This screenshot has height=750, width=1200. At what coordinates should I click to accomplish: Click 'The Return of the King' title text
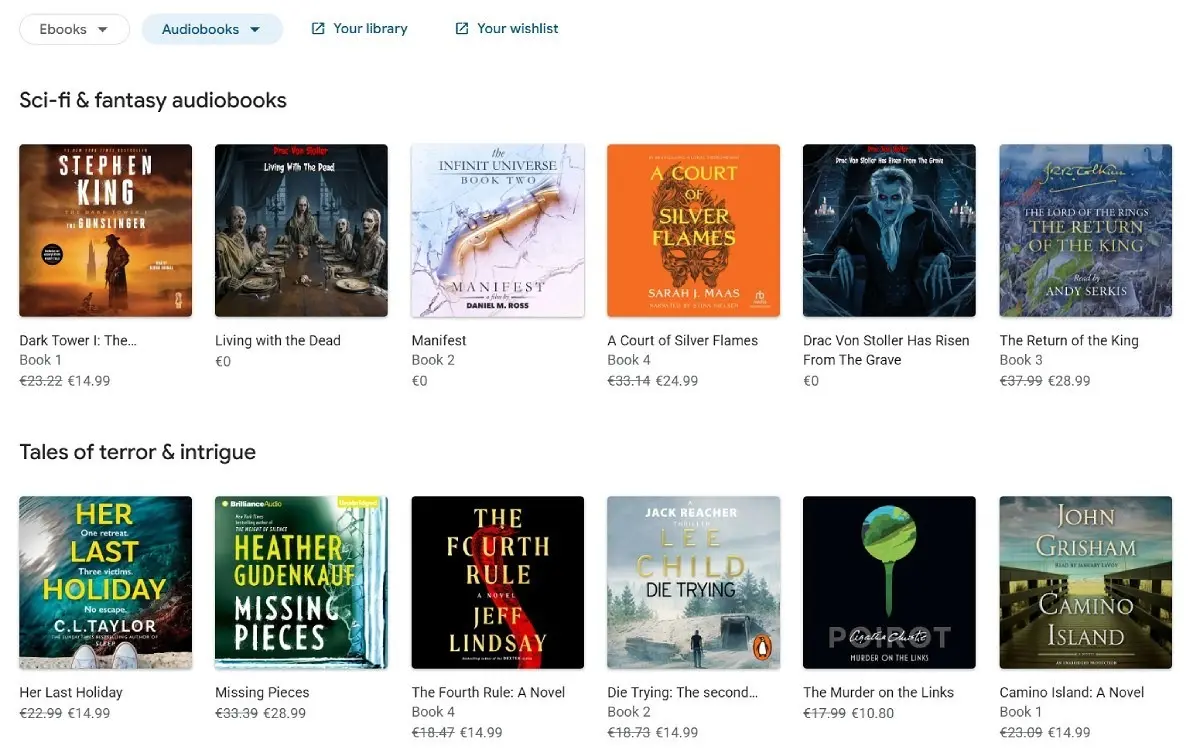coord(1069,341)
